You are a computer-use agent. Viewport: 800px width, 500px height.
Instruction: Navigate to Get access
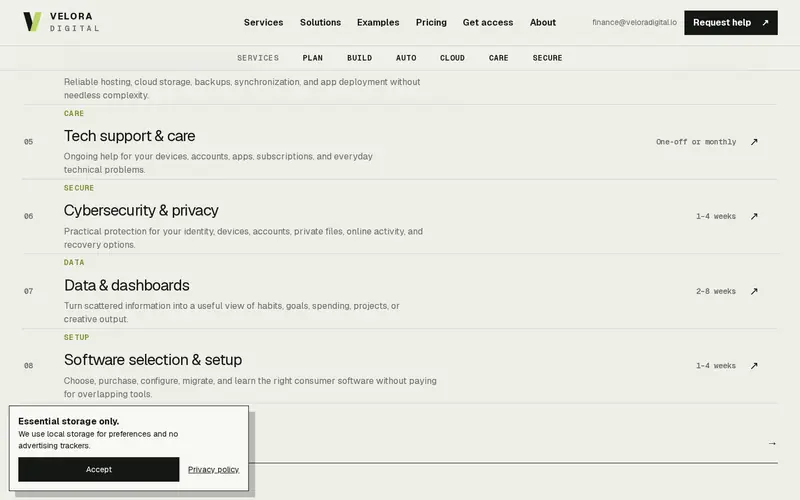click(x=488, y=22)
